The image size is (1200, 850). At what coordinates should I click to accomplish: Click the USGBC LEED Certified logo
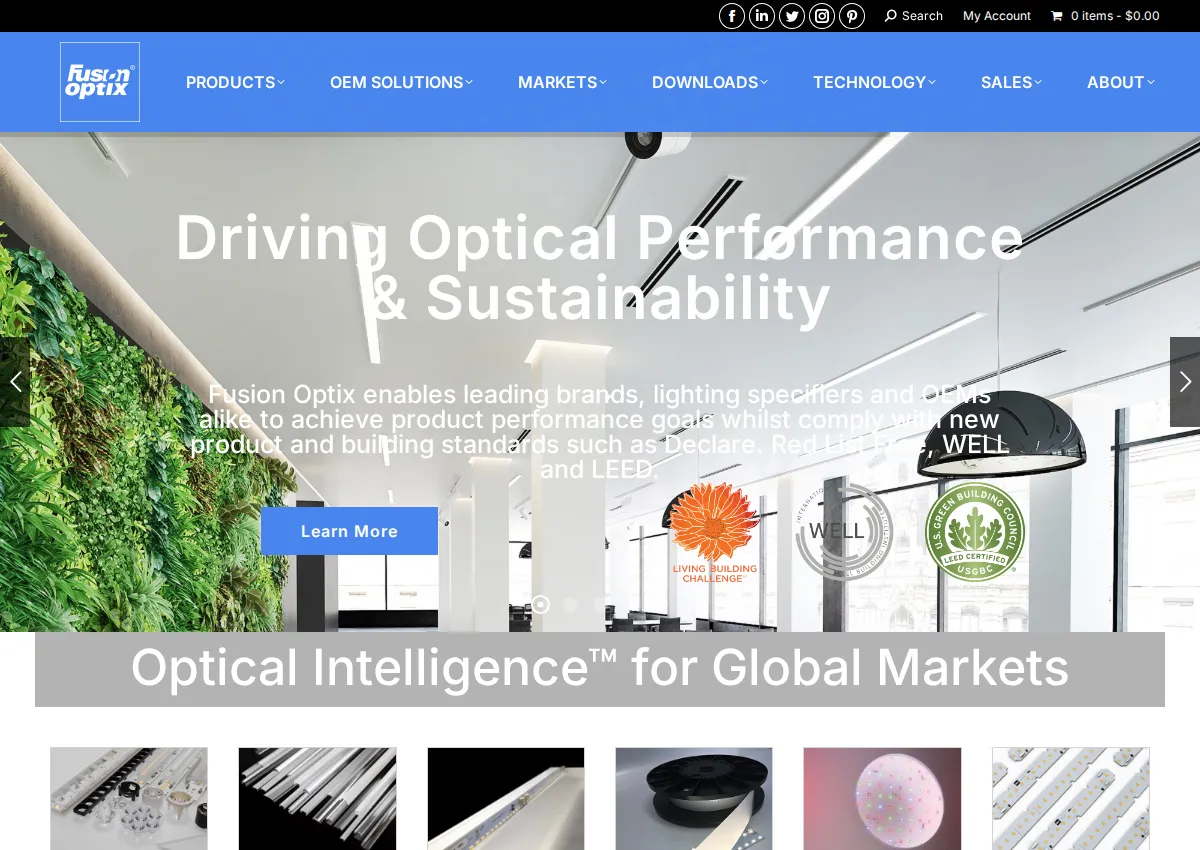[975, 531]
